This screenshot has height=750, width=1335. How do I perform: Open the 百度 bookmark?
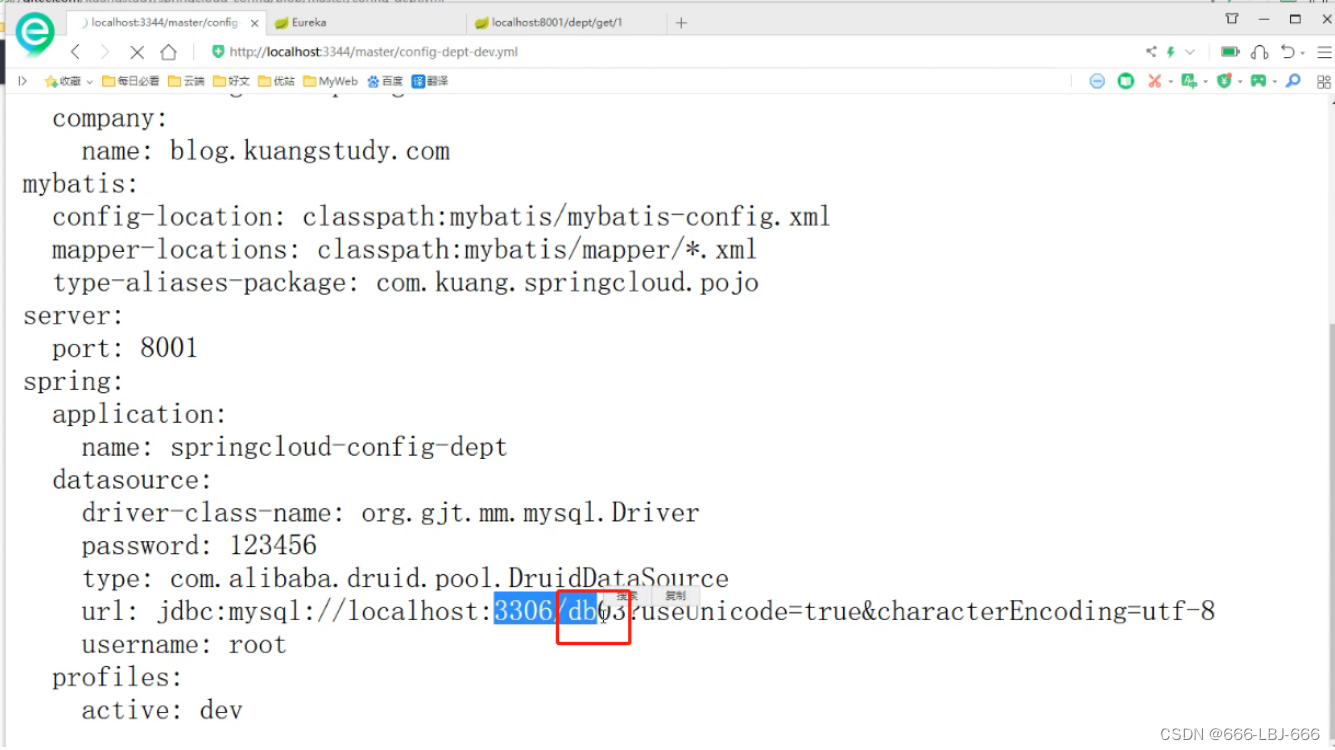coord(385,81)
